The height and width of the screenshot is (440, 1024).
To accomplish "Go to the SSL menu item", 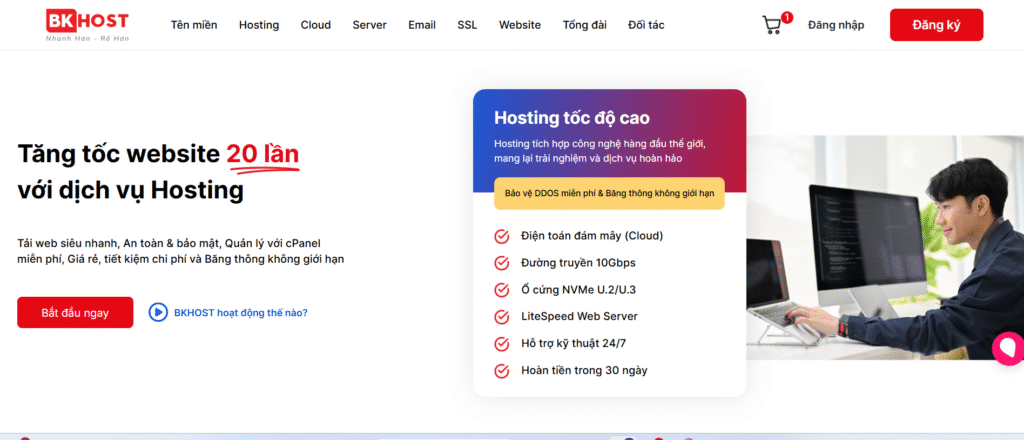I will click(467, 25).
